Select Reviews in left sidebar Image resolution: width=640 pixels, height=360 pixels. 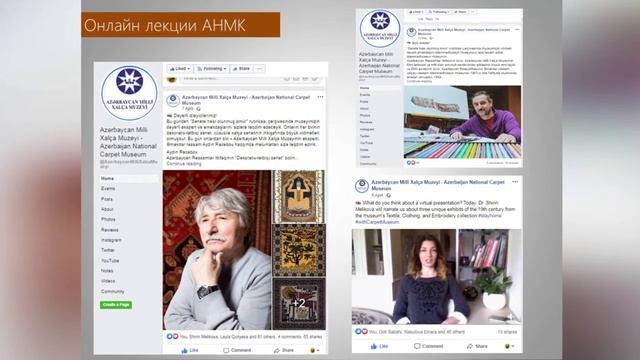(x=109, y=230)
